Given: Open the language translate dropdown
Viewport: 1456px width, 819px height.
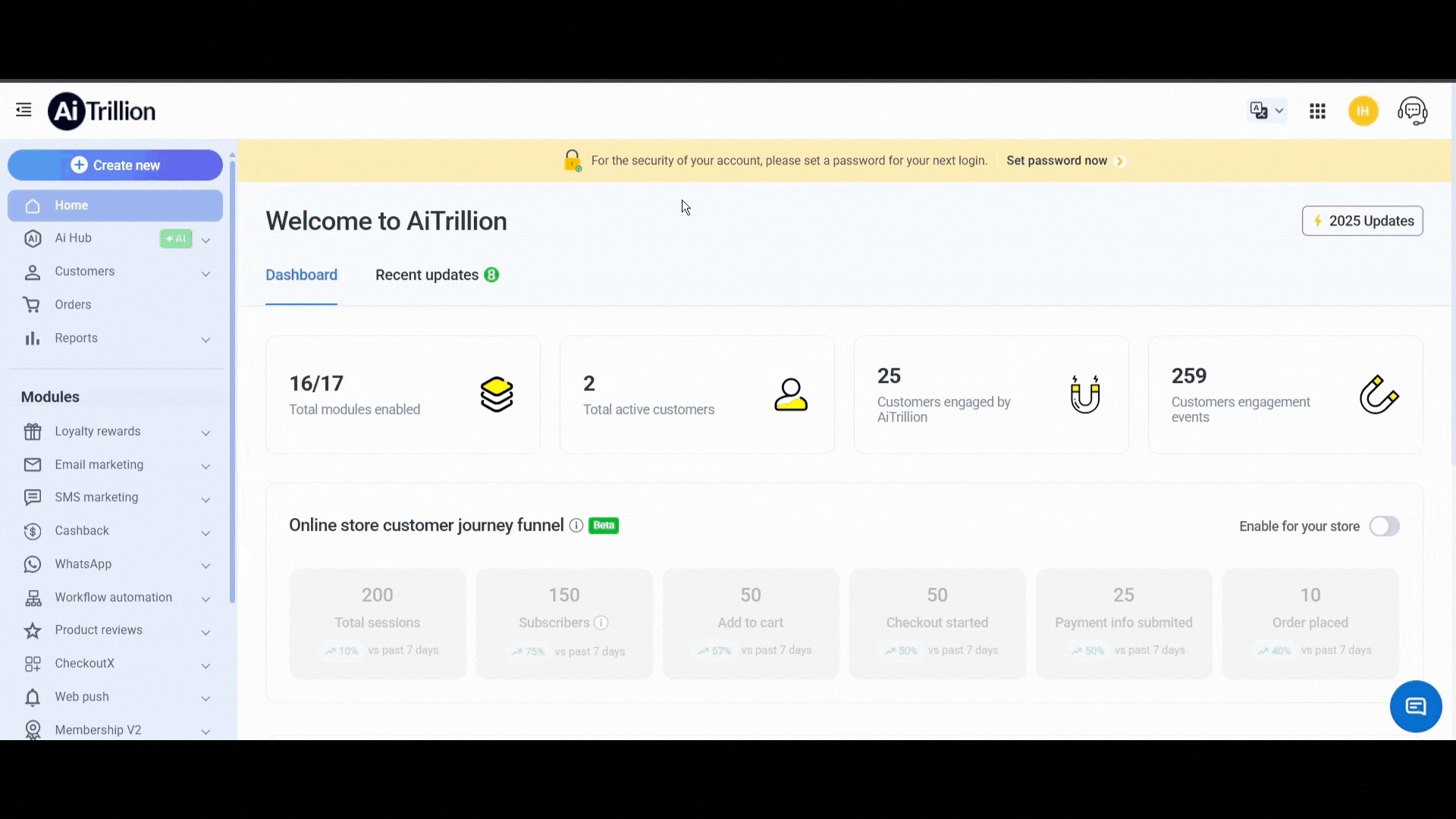Looking at the screenshot, I should pyautogui.click(x=1266, y=111).
